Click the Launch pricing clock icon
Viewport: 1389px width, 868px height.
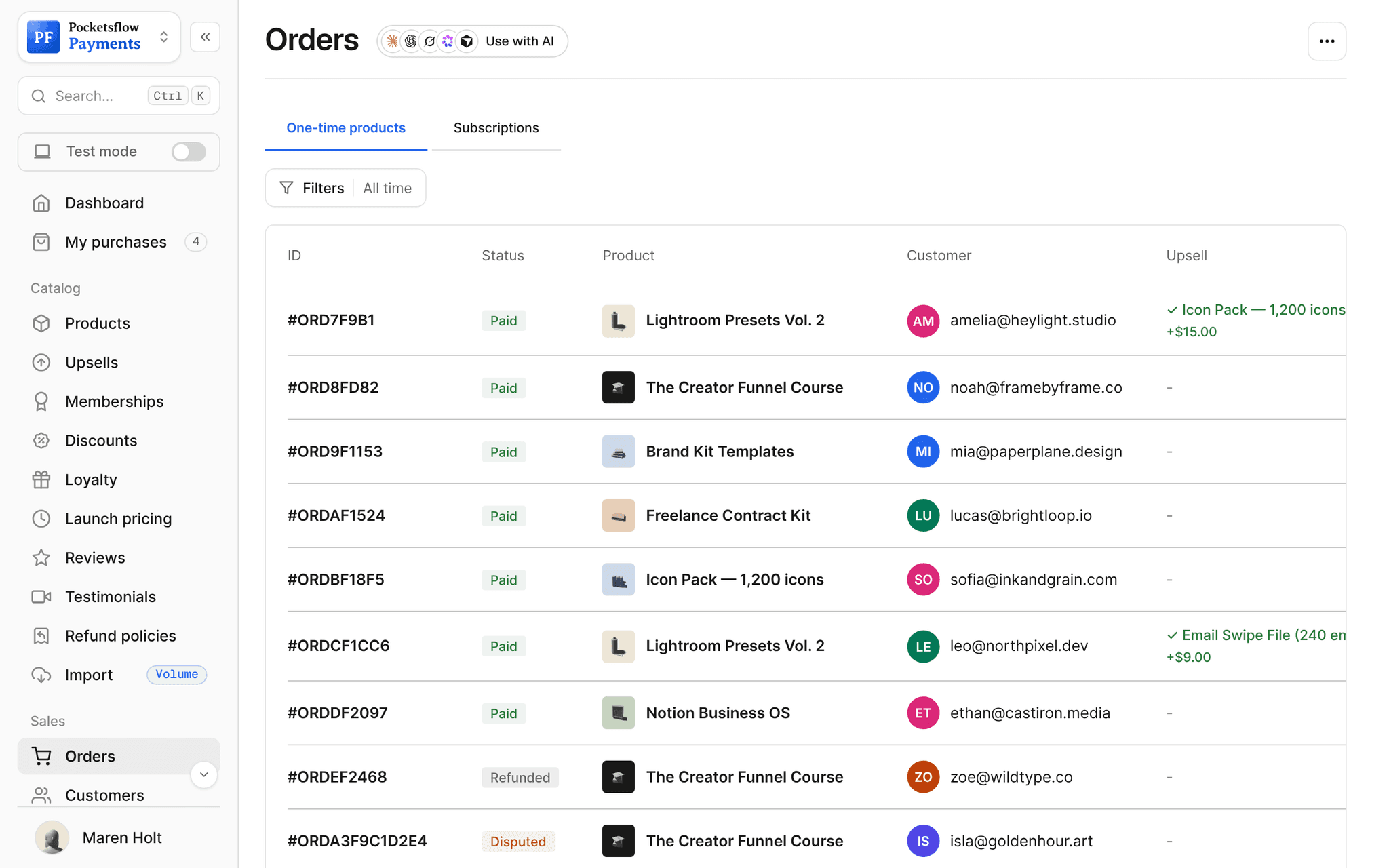pyautogui.click(x=41, y=519)
